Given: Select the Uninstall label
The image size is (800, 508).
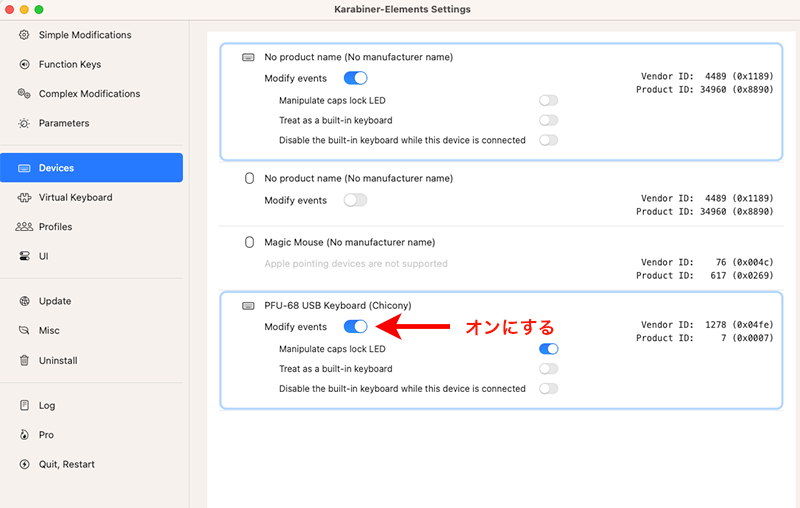Looking at the screenshot, I should (58, 361).
